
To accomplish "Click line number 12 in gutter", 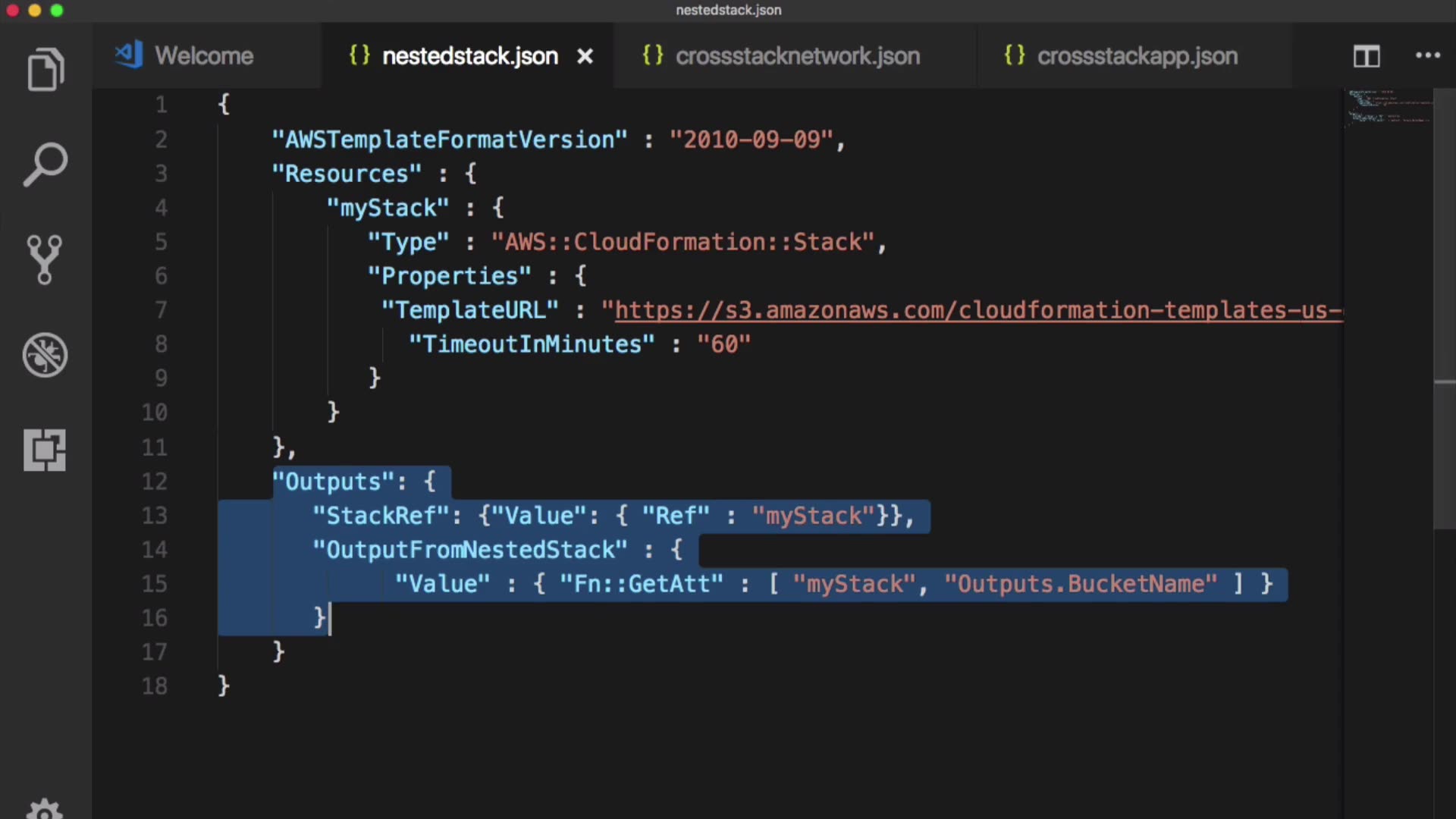I will (x=155, y=482).
